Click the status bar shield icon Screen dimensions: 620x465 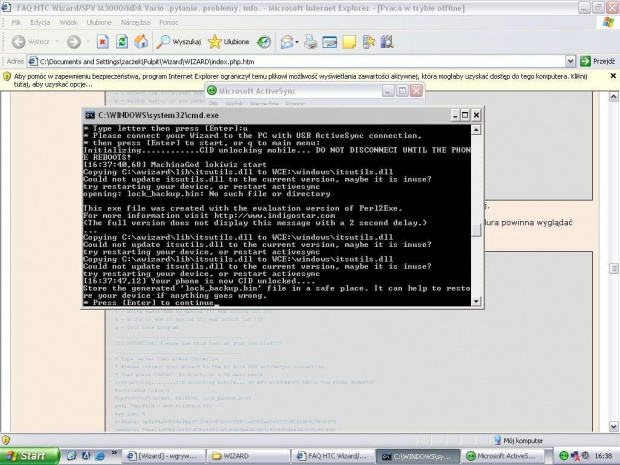(6, 440)
